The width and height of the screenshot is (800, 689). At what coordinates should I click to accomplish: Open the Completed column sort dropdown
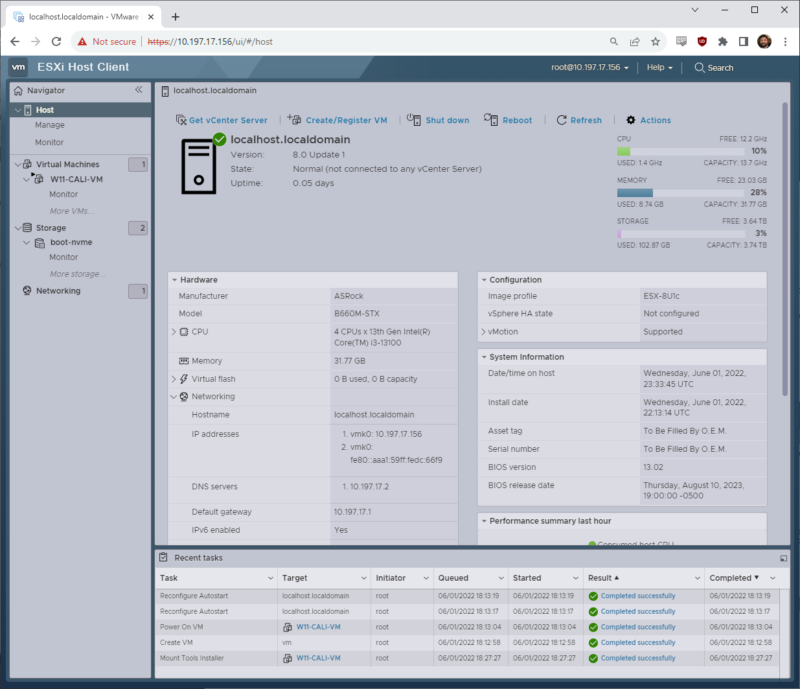pos(770,578)
